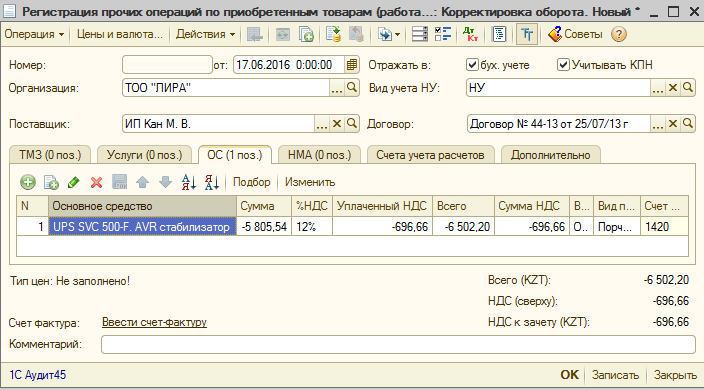Open 'Цены и валюта...' dialog
The width and height of the screenshot is (704, 390).
119,34
